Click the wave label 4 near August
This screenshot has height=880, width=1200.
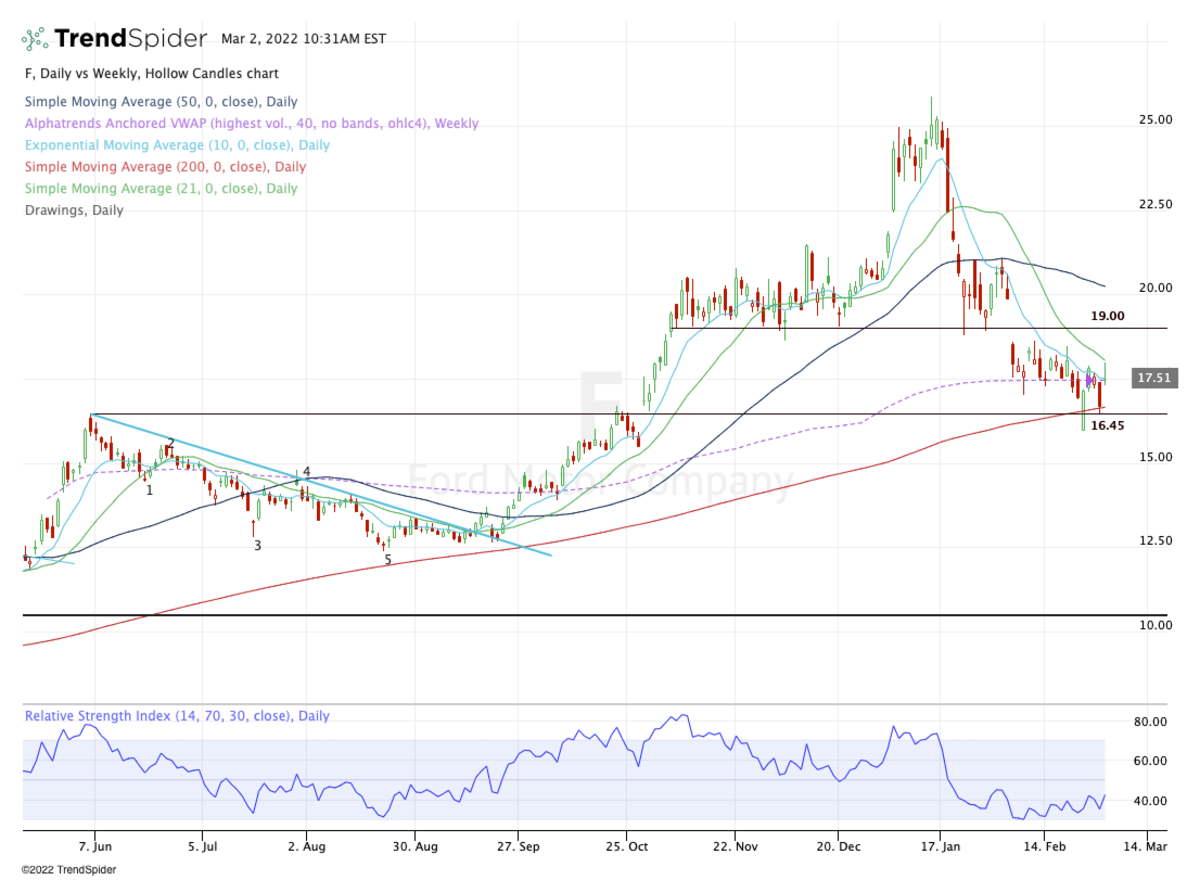[x=307, y=472]
